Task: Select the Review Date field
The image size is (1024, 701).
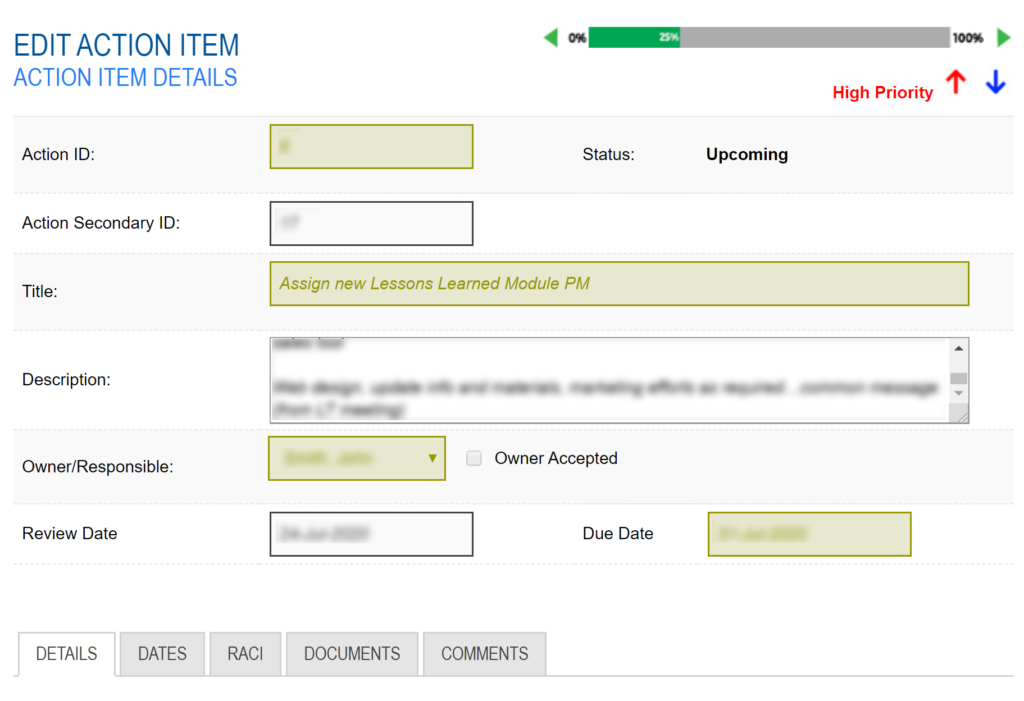Action: point(371,534)
